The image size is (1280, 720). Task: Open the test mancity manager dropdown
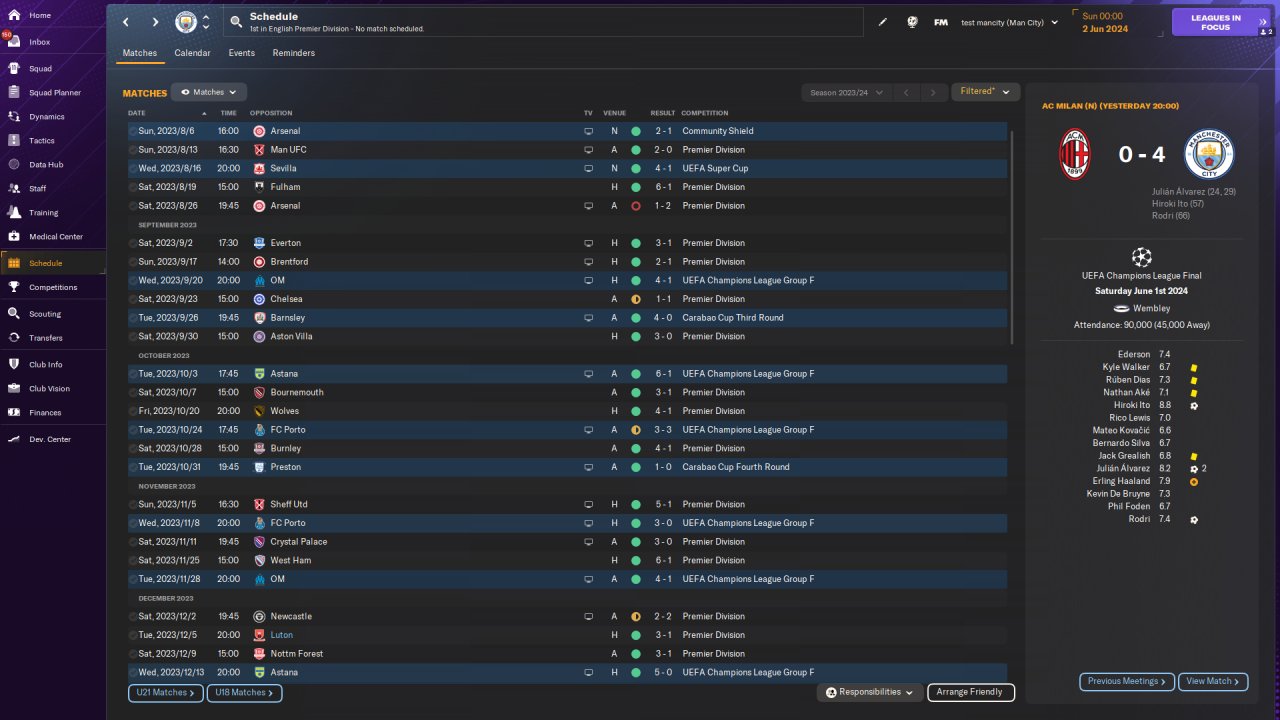pos(1010,22)
